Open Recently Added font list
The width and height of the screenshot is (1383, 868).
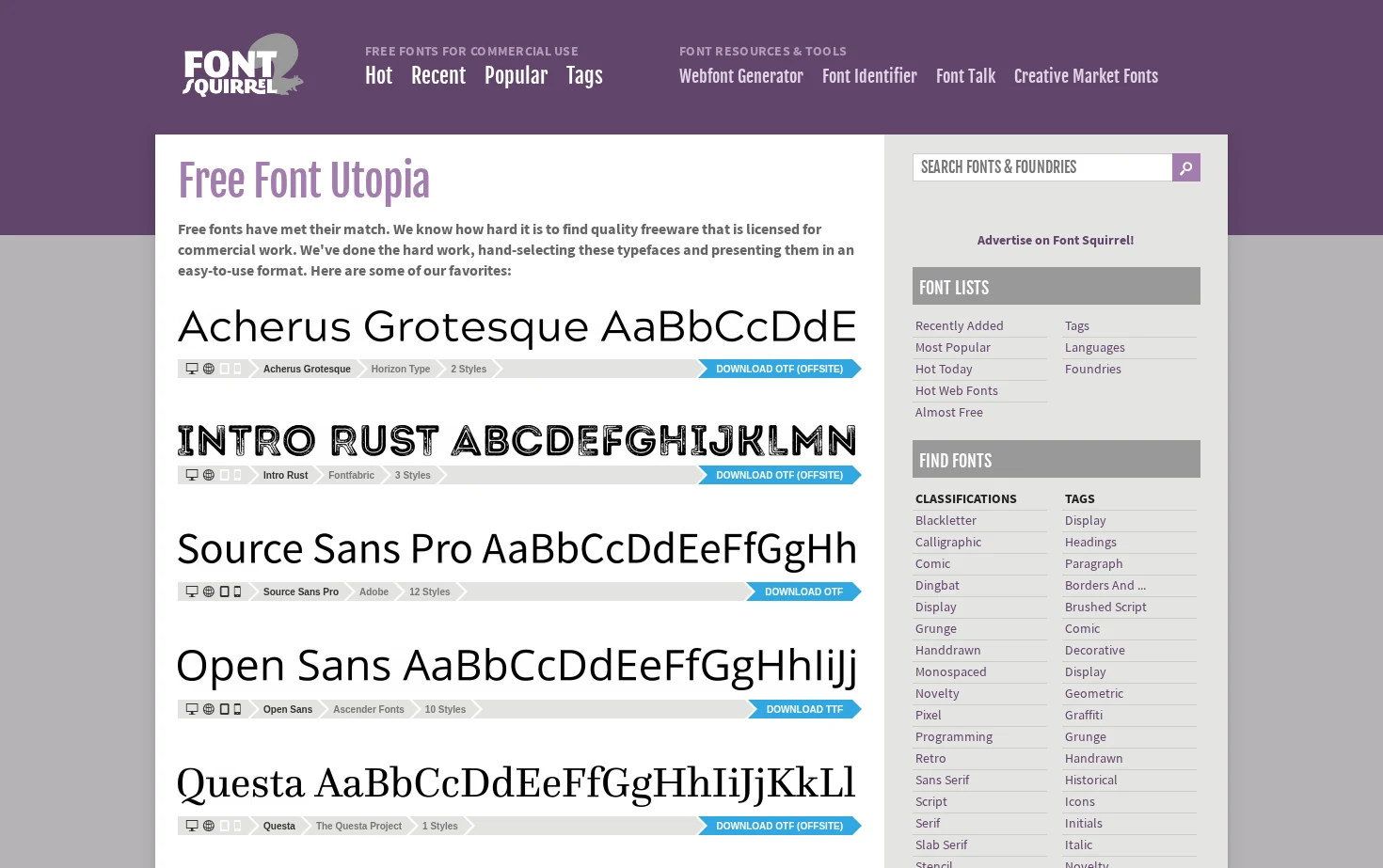point(960,325)
